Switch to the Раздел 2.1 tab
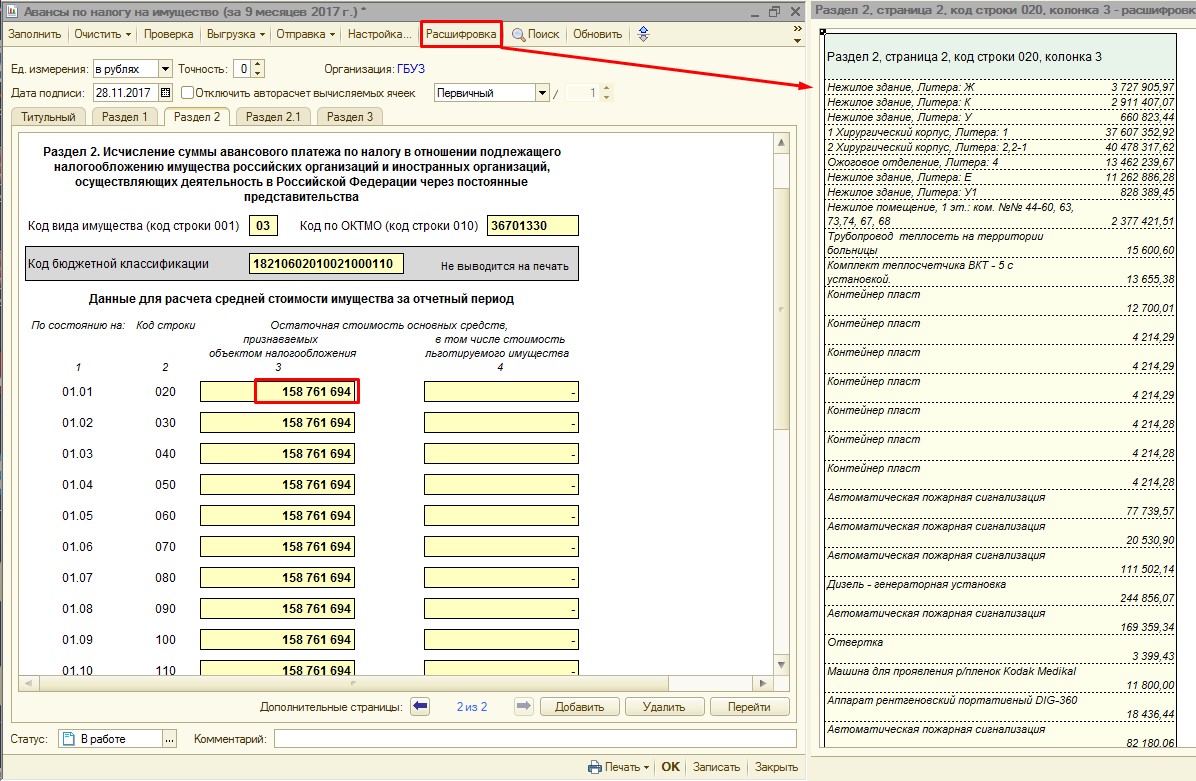Viewport: 1196px width, 781px height. 272,117
